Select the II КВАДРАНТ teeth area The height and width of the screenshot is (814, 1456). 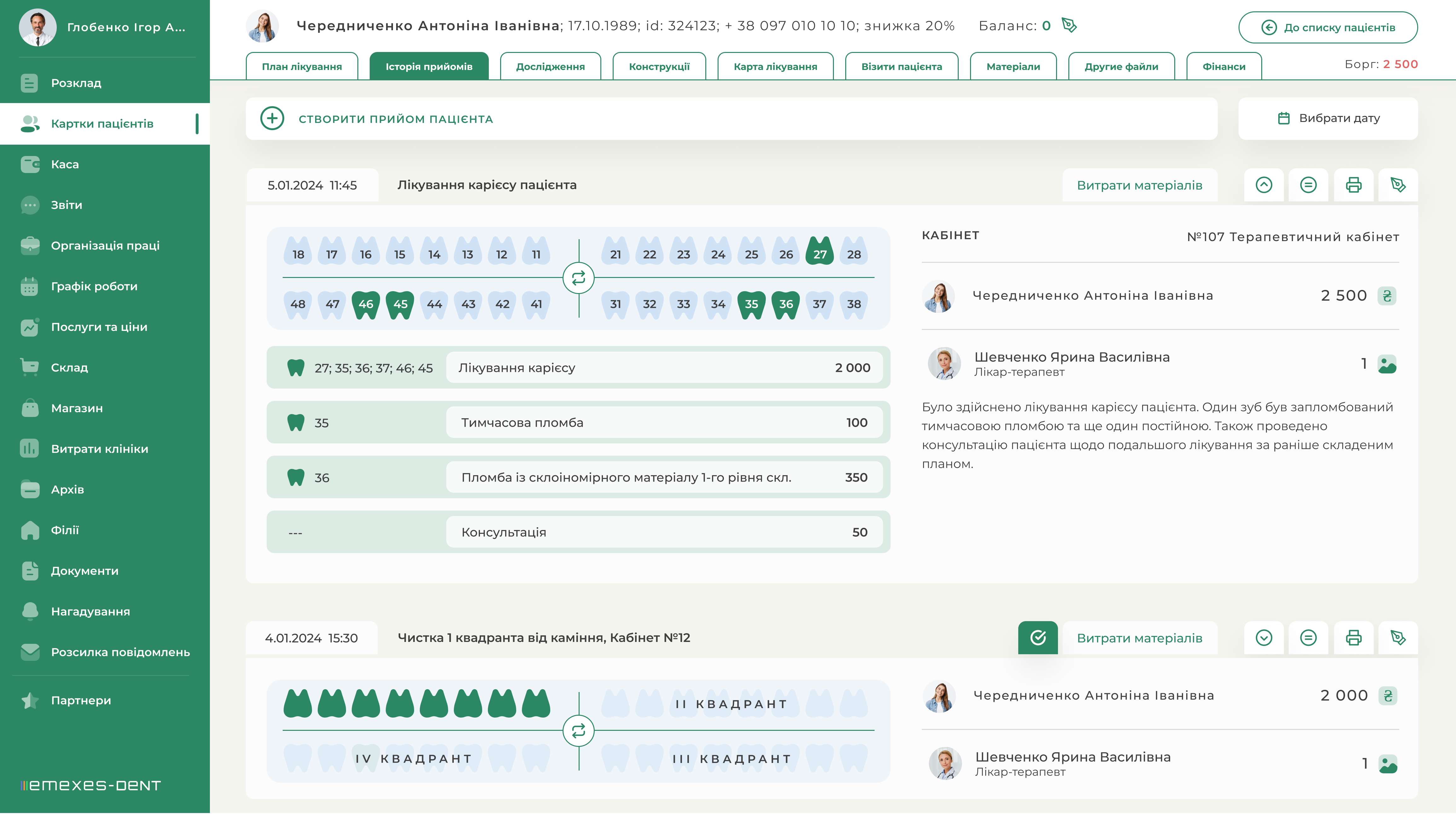pos(731,704)
